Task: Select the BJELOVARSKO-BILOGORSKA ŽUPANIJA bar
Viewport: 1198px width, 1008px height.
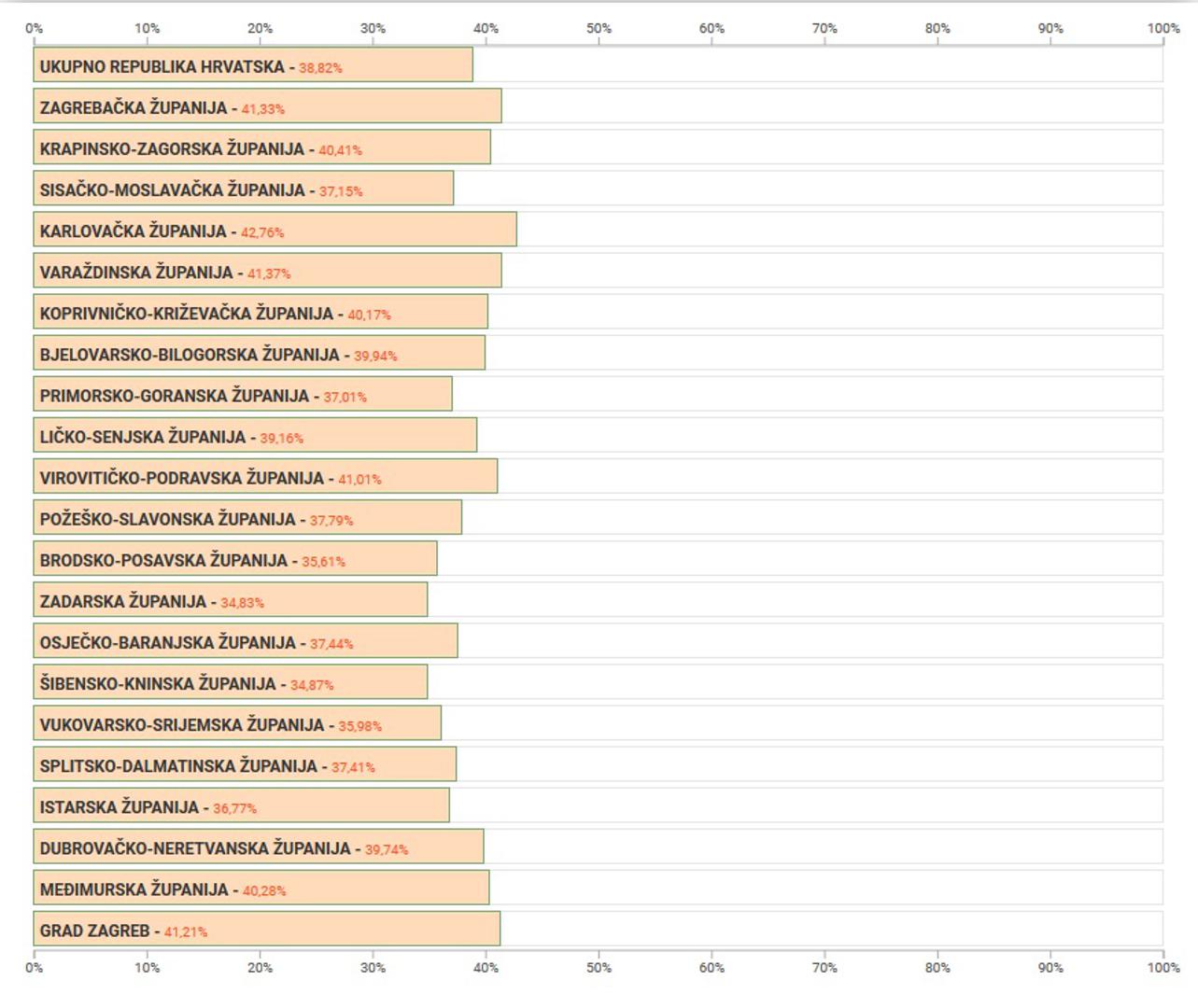Action: click(259, 353)
